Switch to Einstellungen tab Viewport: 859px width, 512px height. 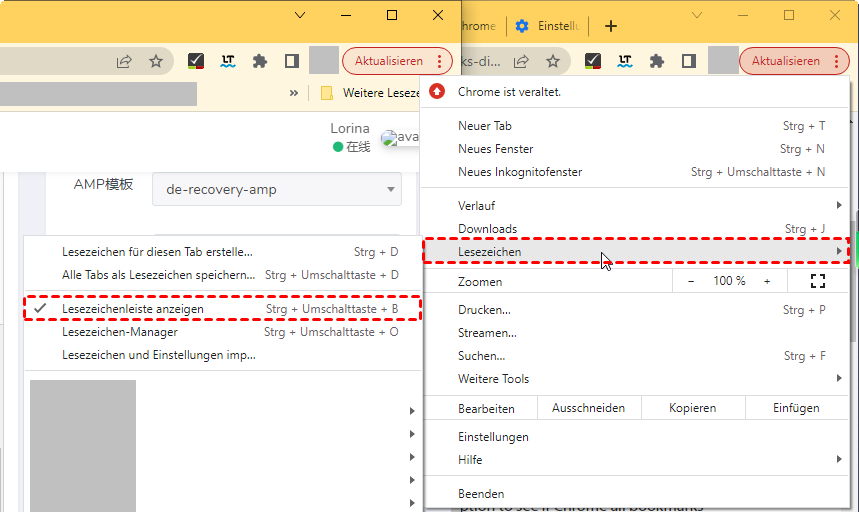coord(547,26)
